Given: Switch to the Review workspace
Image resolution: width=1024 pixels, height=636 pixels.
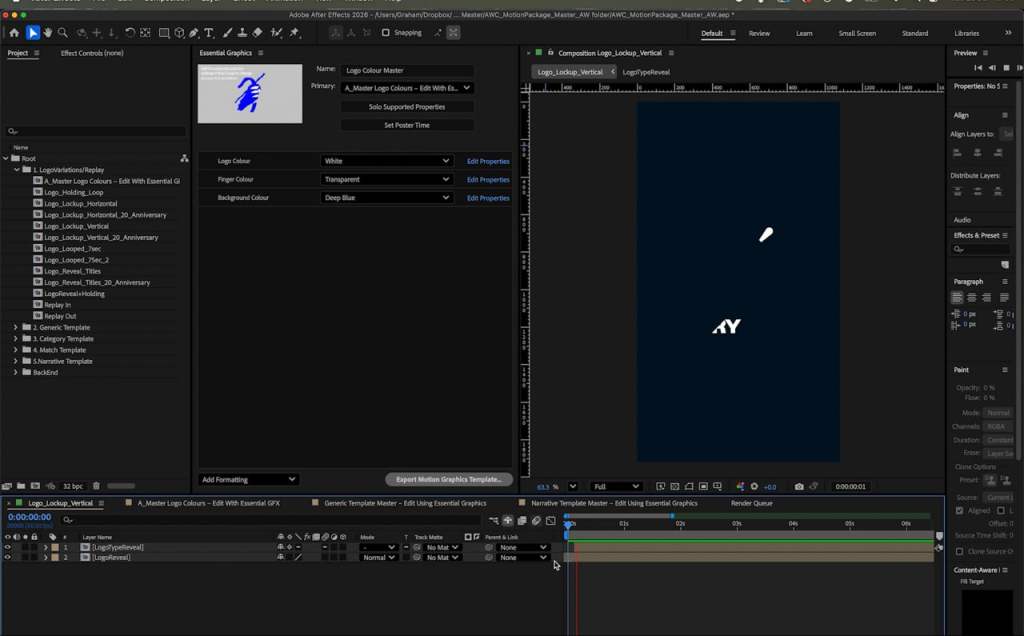Looking at the screenshot, I should point(759,33).
